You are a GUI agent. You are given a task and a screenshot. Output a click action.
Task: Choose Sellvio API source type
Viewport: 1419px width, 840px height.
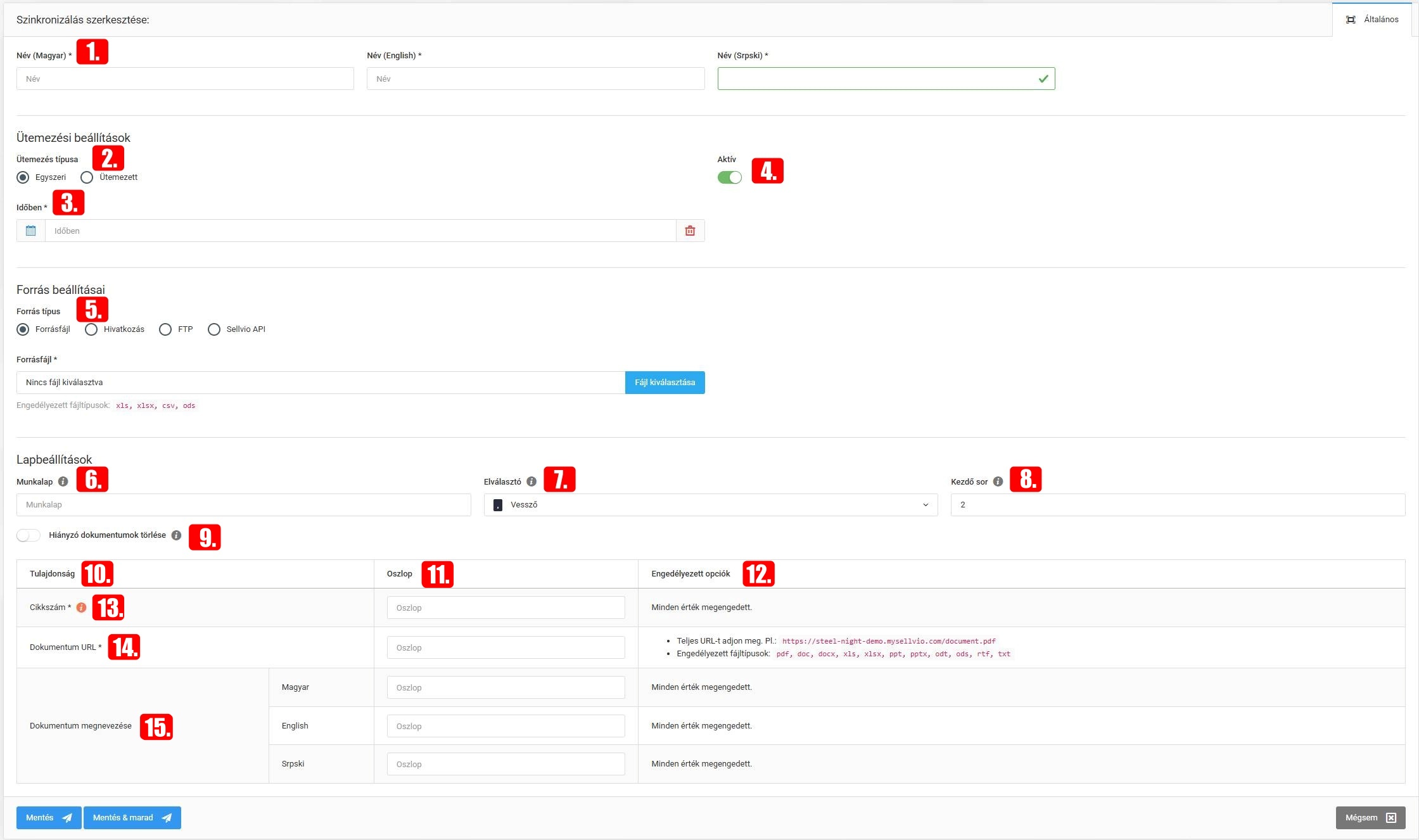(214, 329)
